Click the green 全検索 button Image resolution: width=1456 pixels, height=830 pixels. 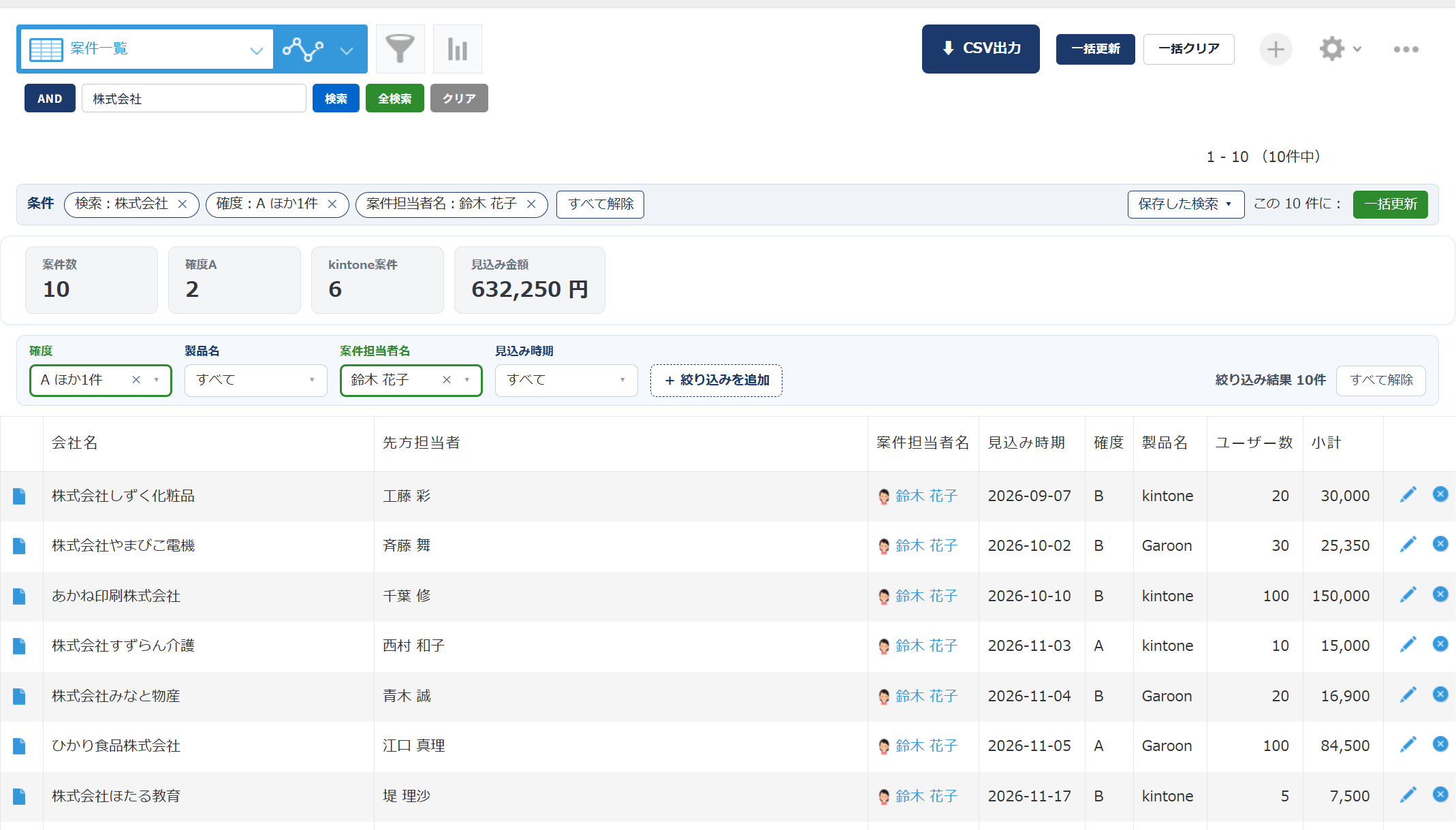[394, 99]
